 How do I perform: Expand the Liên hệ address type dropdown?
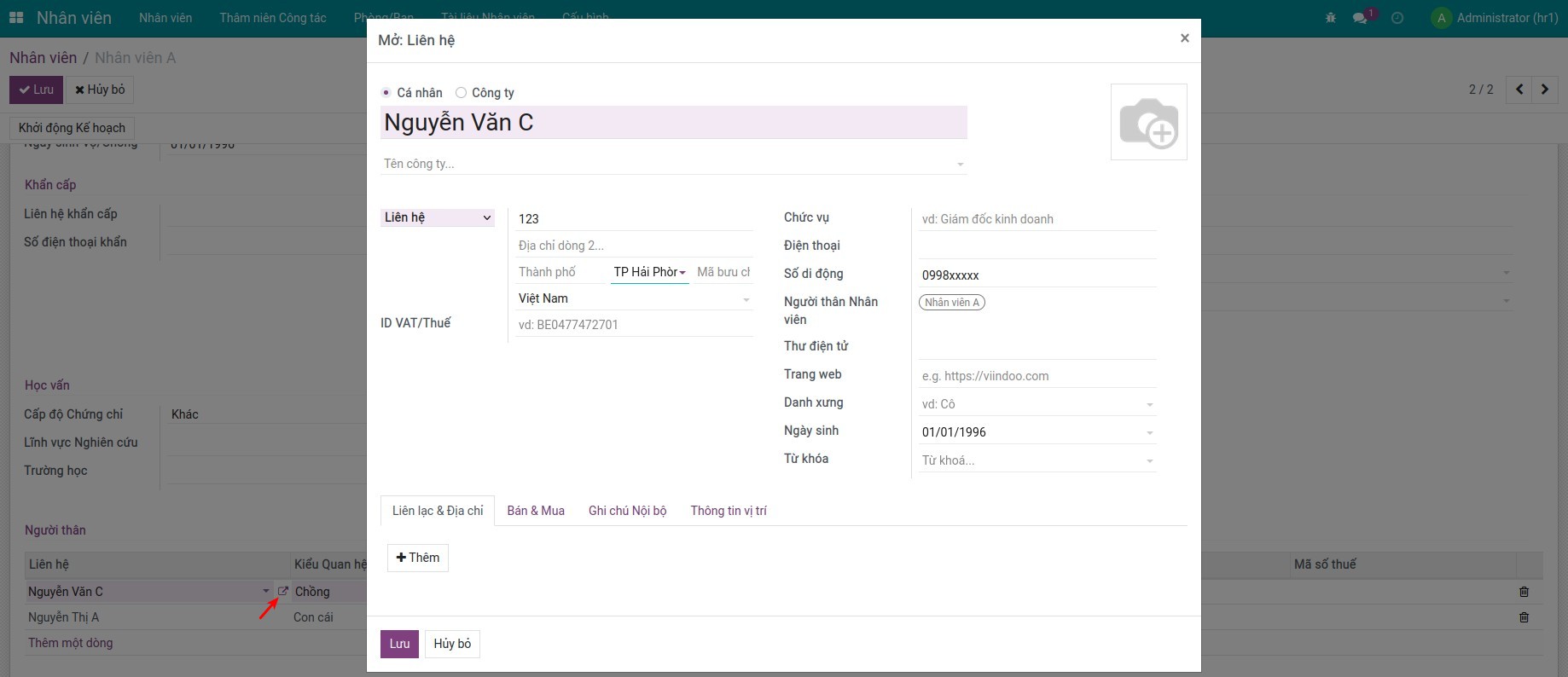click(x=437, y=218)
